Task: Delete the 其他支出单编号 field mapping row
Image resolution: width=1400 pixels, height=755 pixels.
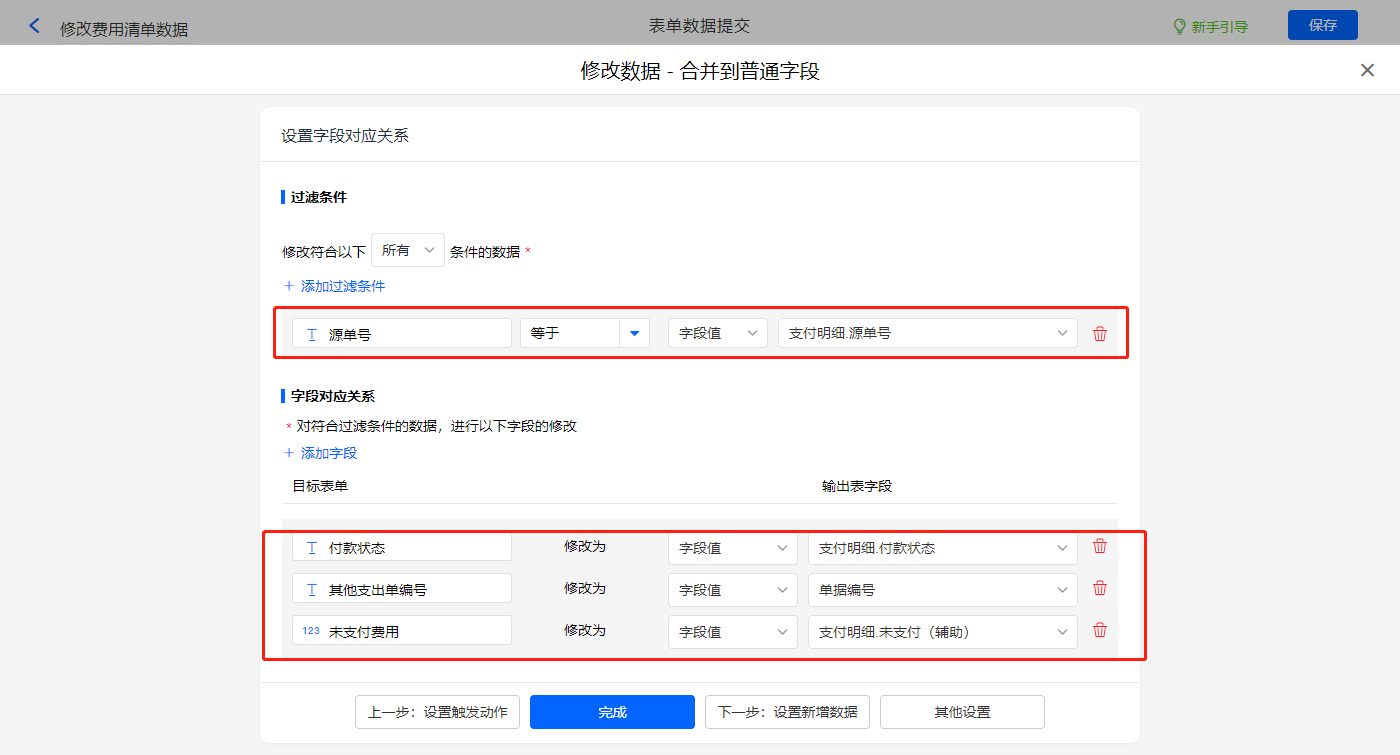Action: tap(1100, 588)
